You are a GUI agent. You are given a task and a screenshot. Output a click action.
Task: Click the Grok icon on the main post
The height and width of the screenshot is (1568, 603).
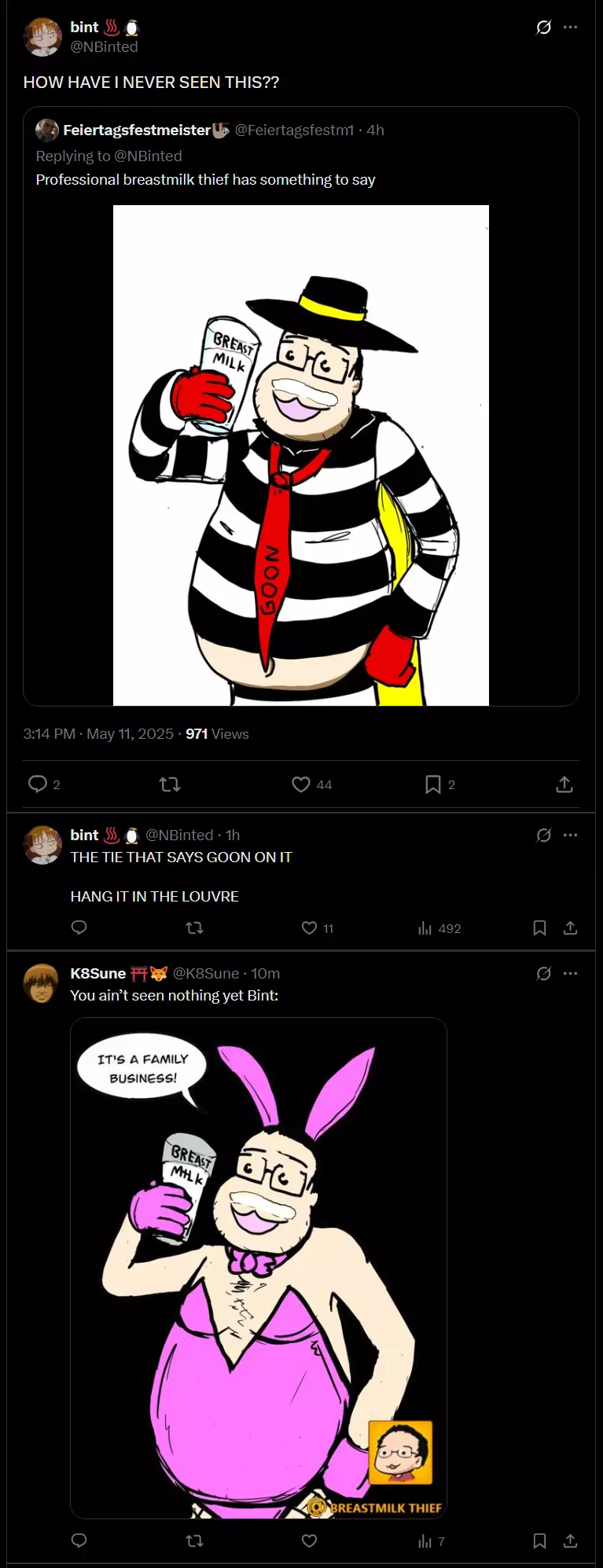[x=543, y=28]
